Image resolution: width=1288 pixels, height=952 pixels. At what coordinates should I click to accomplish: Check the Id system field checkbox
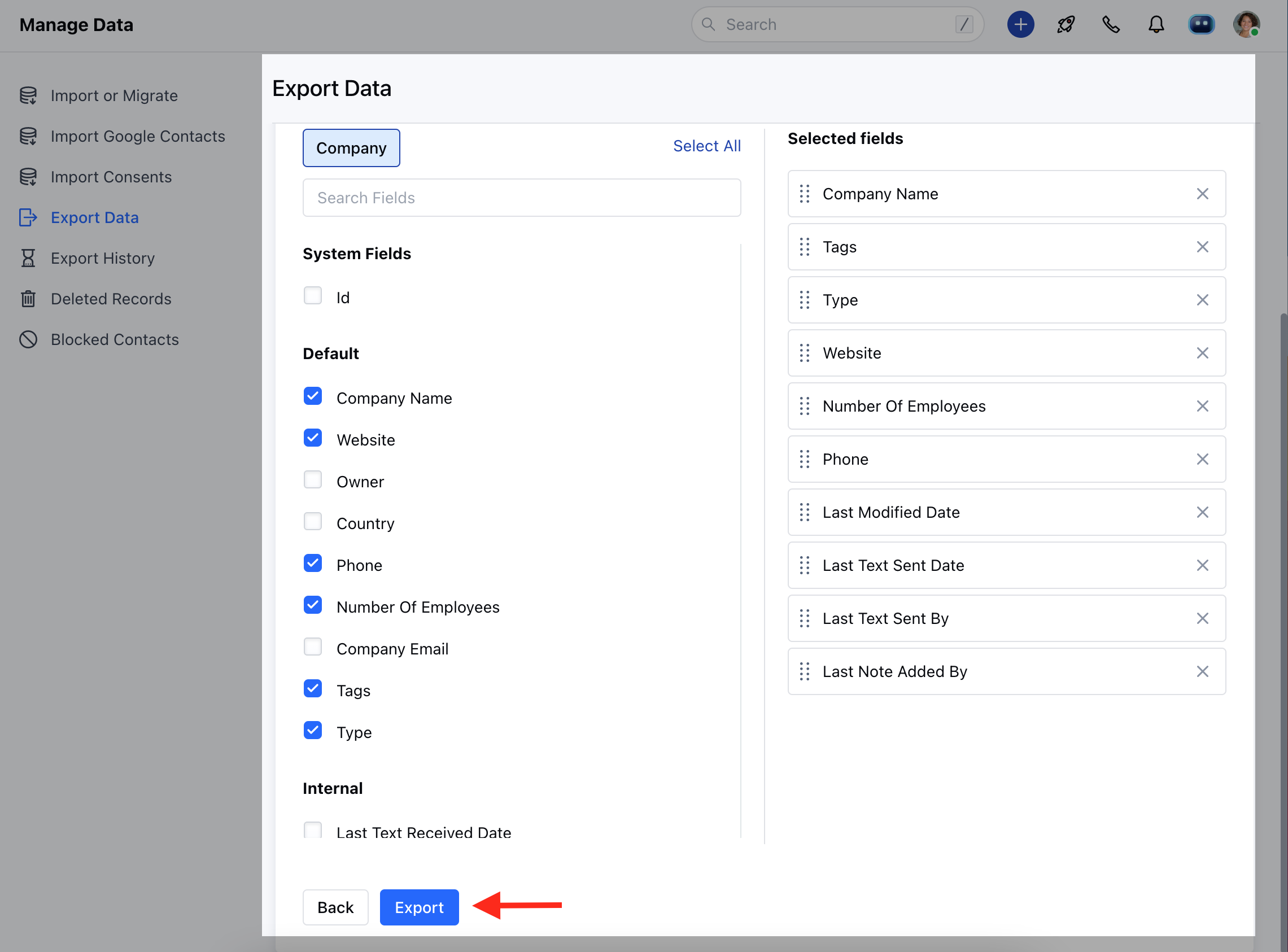pyautogui.click(x=313, y=296)
